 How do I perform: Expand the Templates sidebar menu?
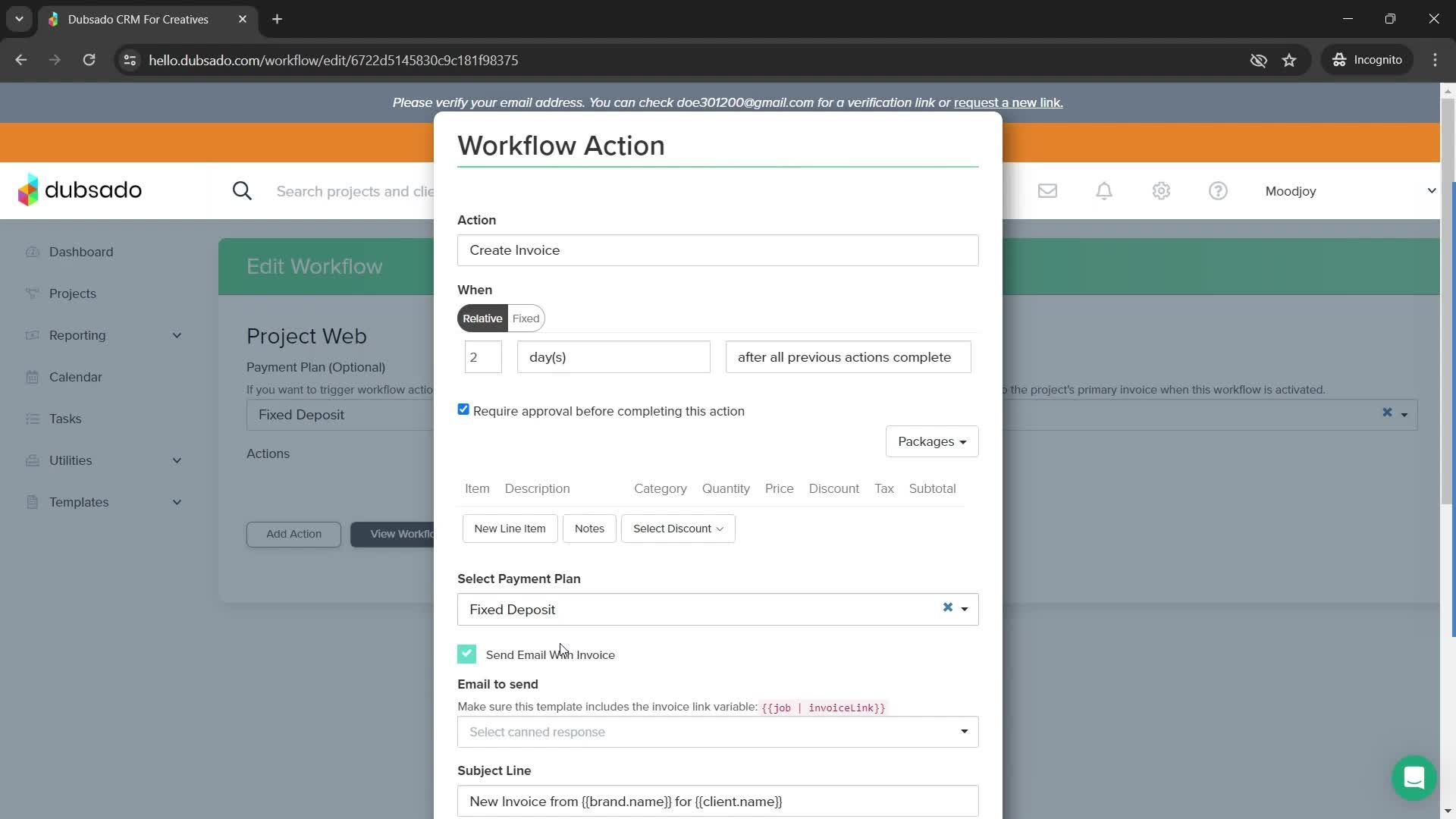pos(177,502)
